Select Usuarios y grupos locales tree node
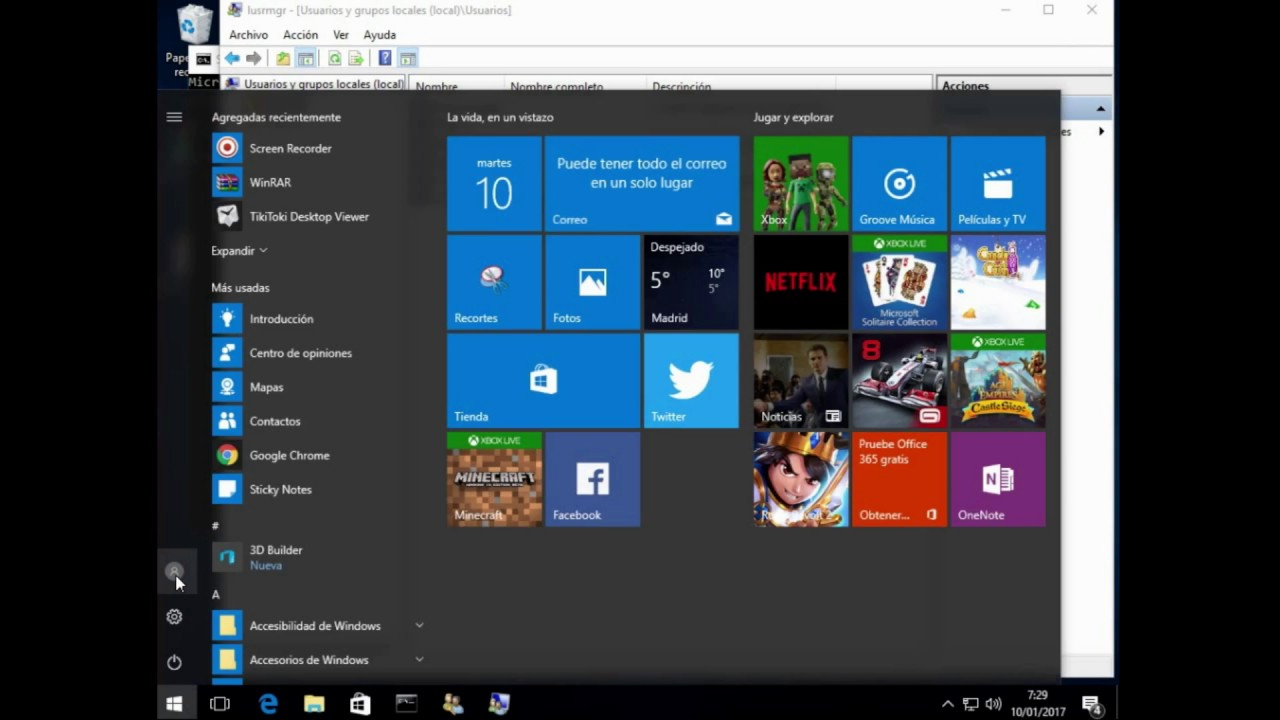1280x720 pixels. (x=323, y=84)
